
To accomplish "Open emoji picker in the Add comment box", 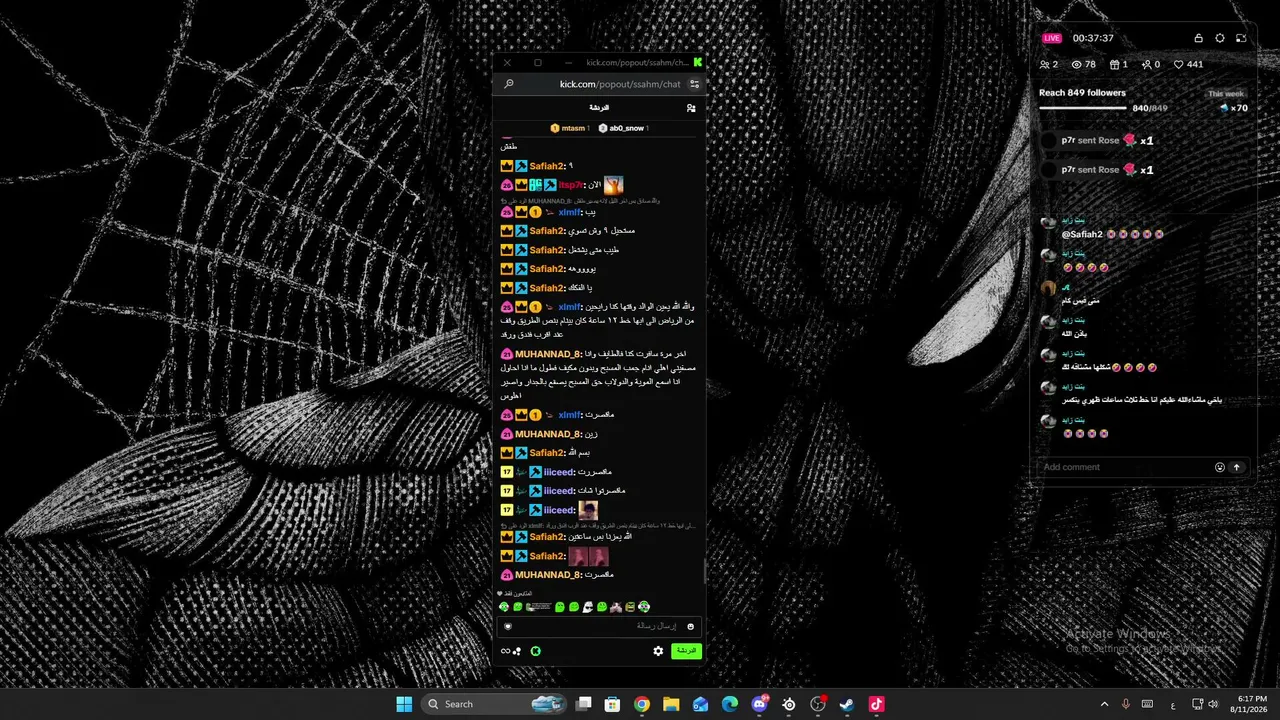I will (1220, 467).
